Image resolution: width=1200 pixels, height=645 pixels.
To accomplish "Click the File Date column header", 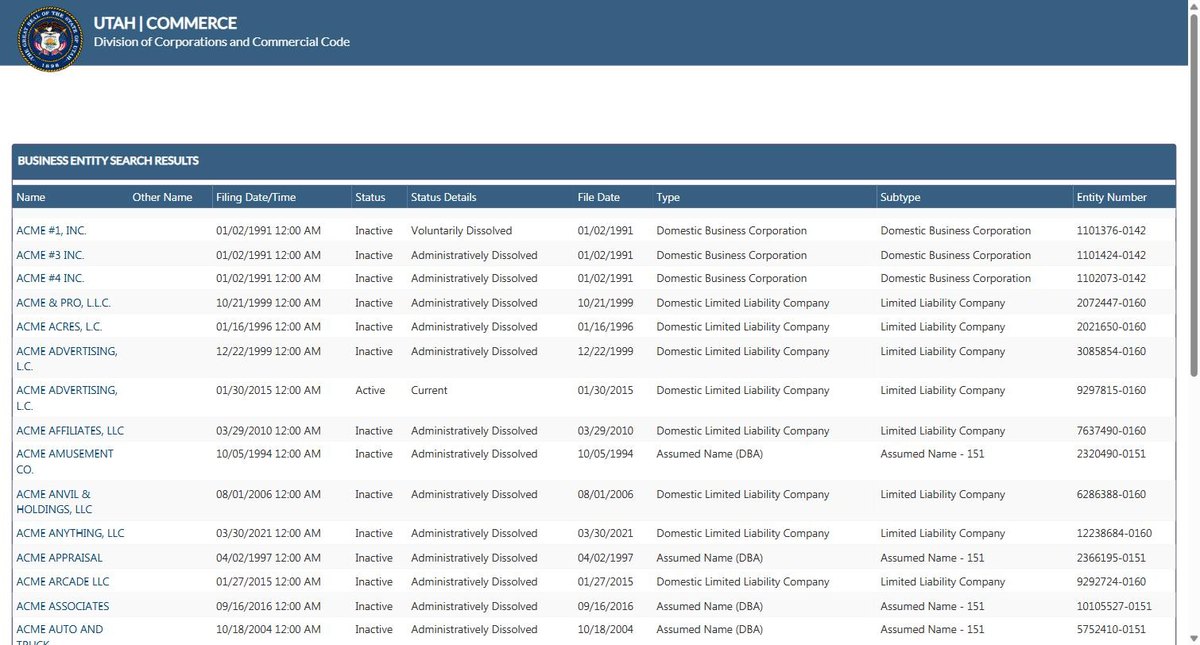I will 599,197.
